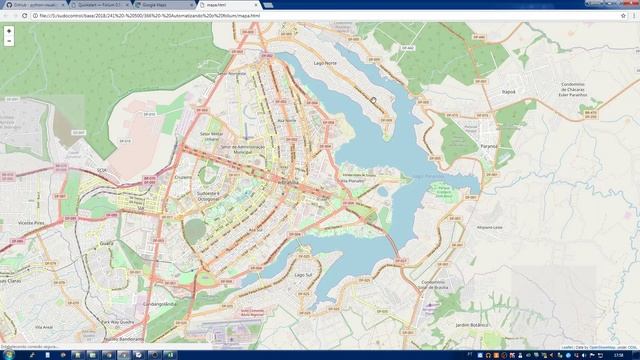Open the Windows Start menu
The height and width of the screenshot is (360, 640).
8,355
